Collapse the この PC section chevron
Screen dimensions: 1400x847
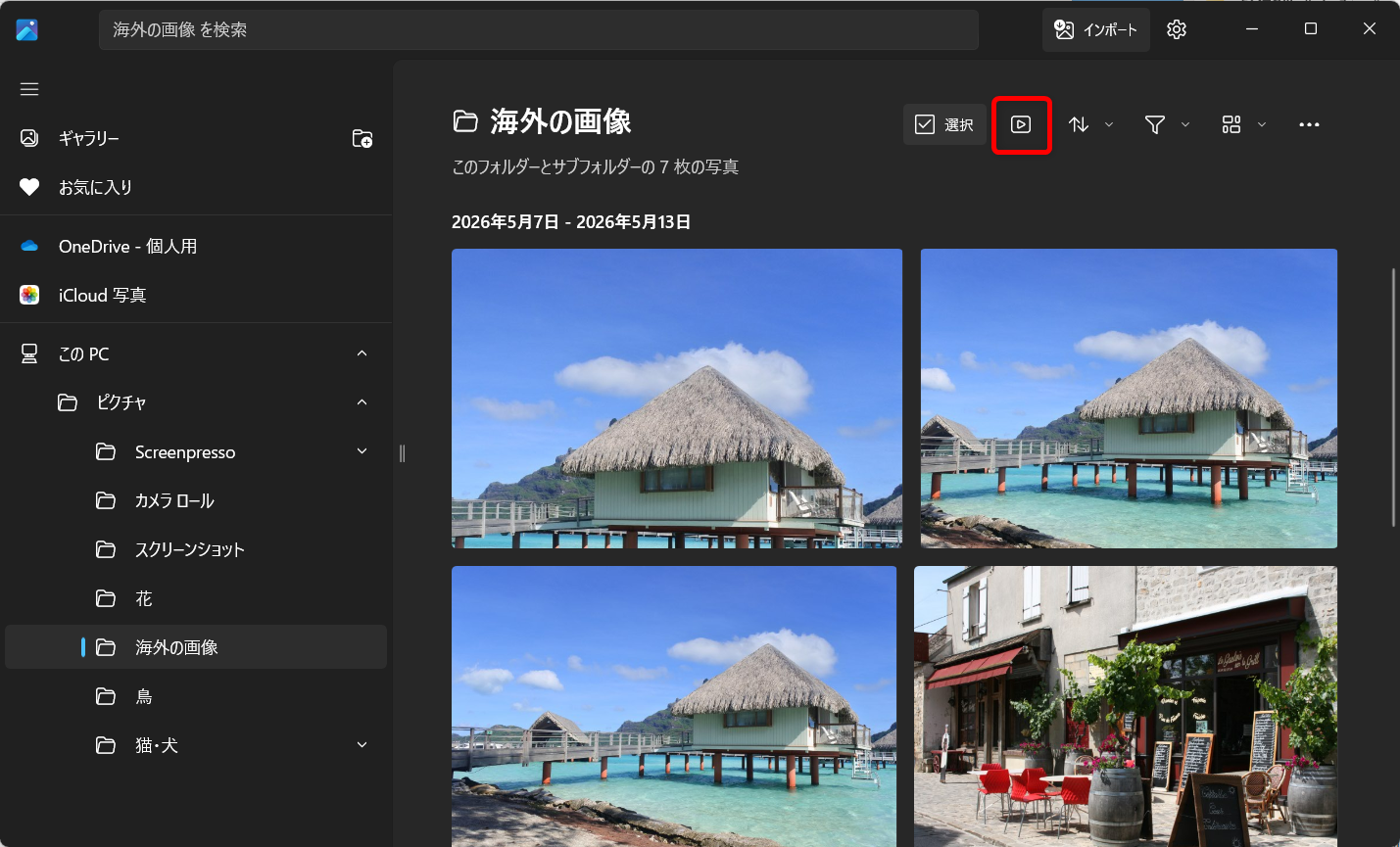pos(362,353)
